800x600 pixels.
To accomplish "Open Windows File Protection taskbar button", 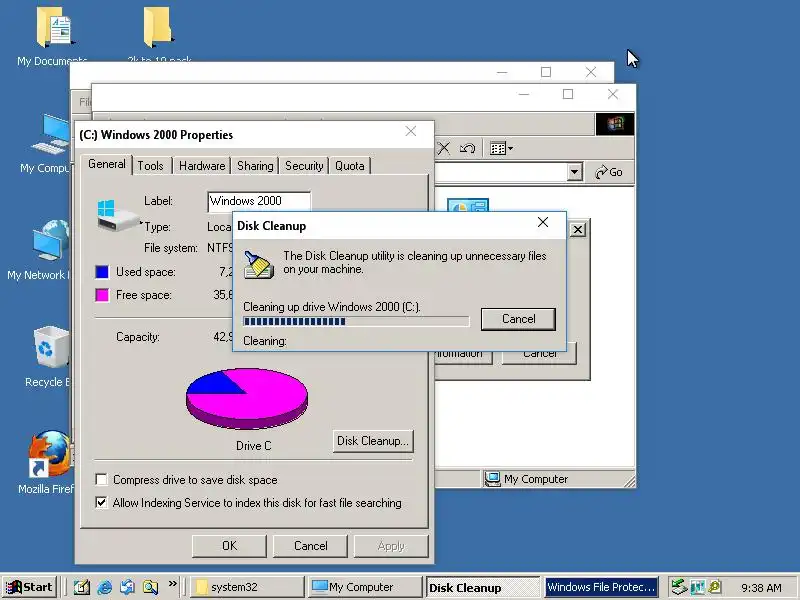I will click(601, 587).
